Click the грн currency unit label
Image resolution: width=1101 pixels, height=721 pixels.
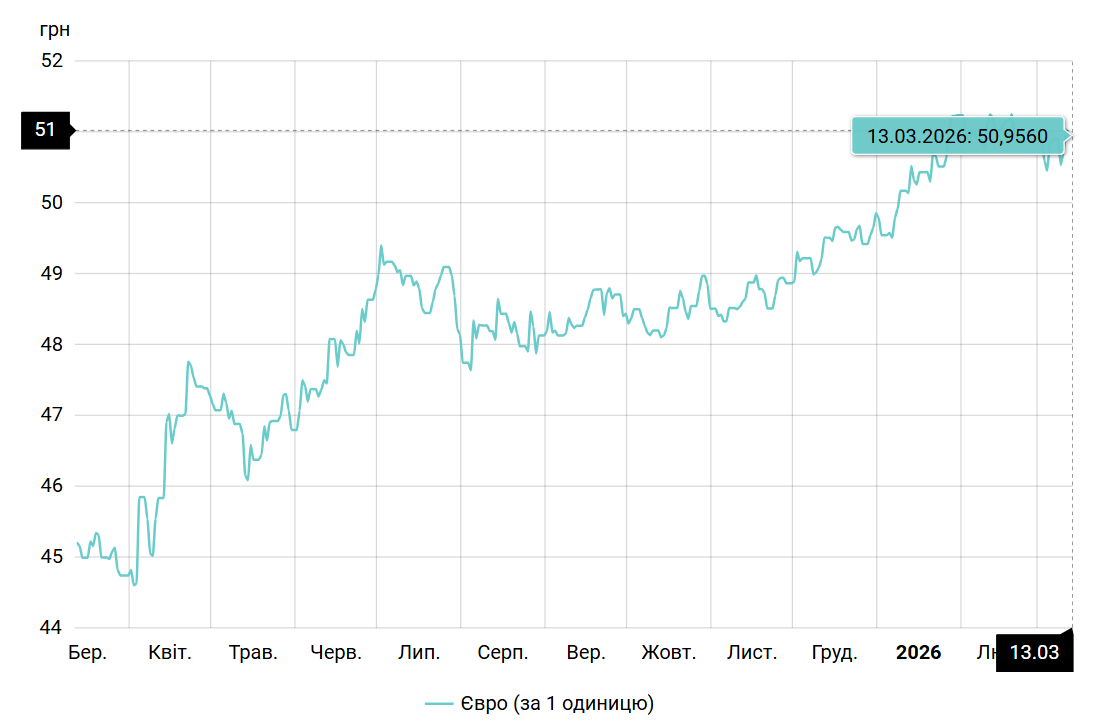[x=54, y=28]
